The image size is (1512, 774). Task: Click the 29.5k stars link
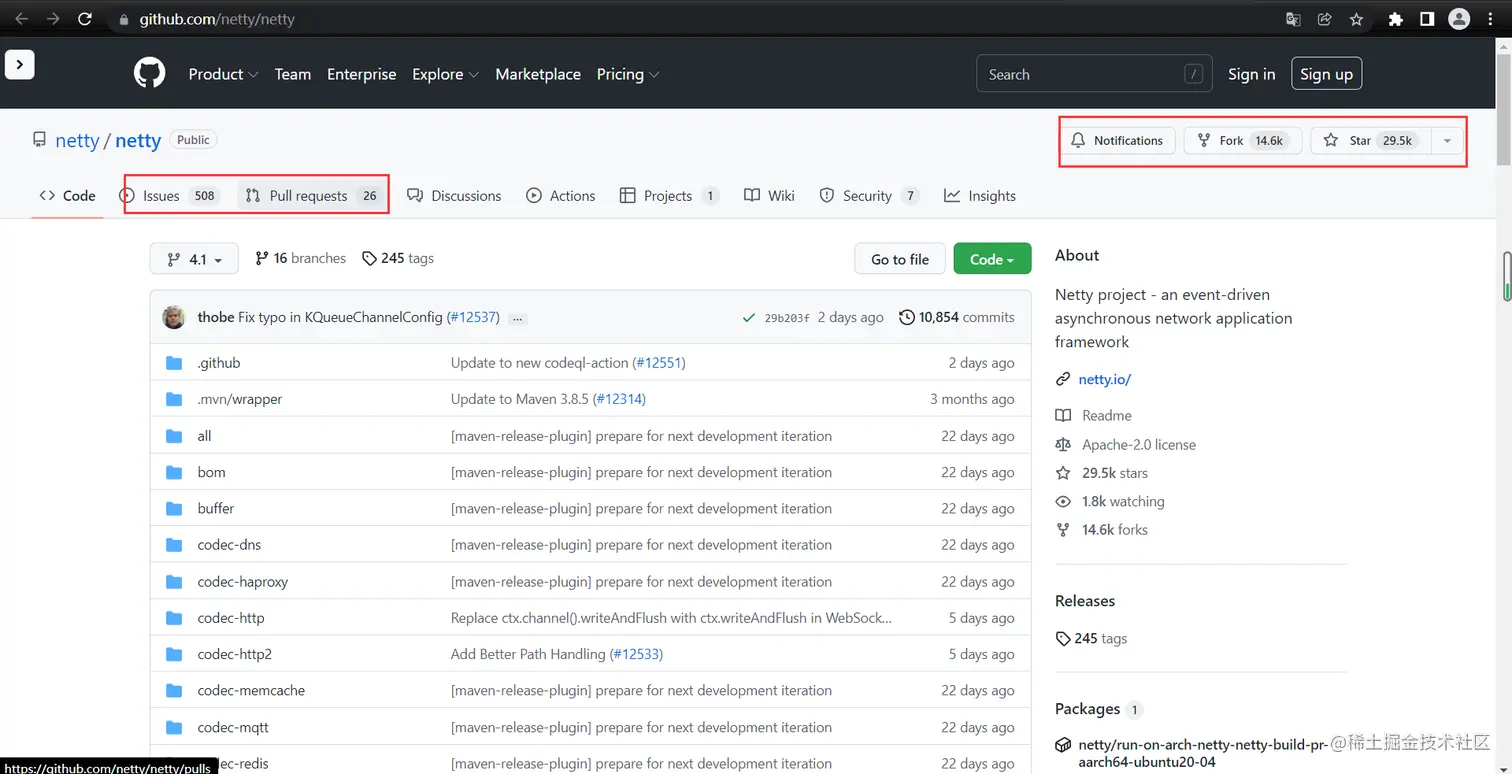(1102, 473)
